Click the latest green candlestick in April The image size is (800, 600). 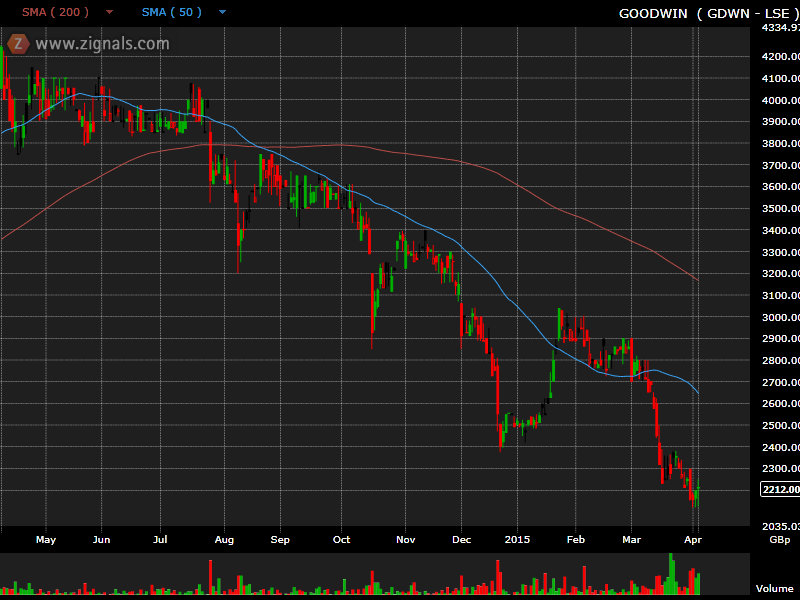[x=698, y=491]
